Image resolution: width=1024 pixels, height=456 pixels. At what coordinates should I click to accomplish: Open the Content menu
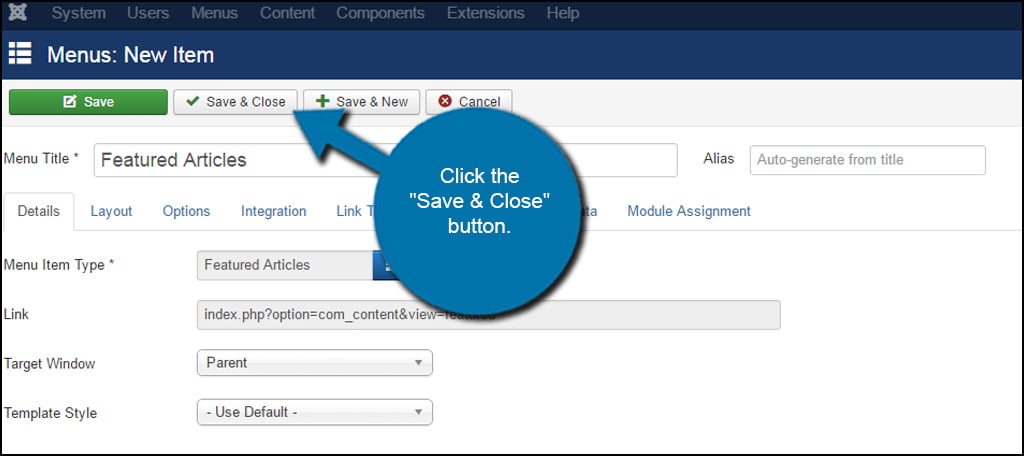tap(287, 13)
